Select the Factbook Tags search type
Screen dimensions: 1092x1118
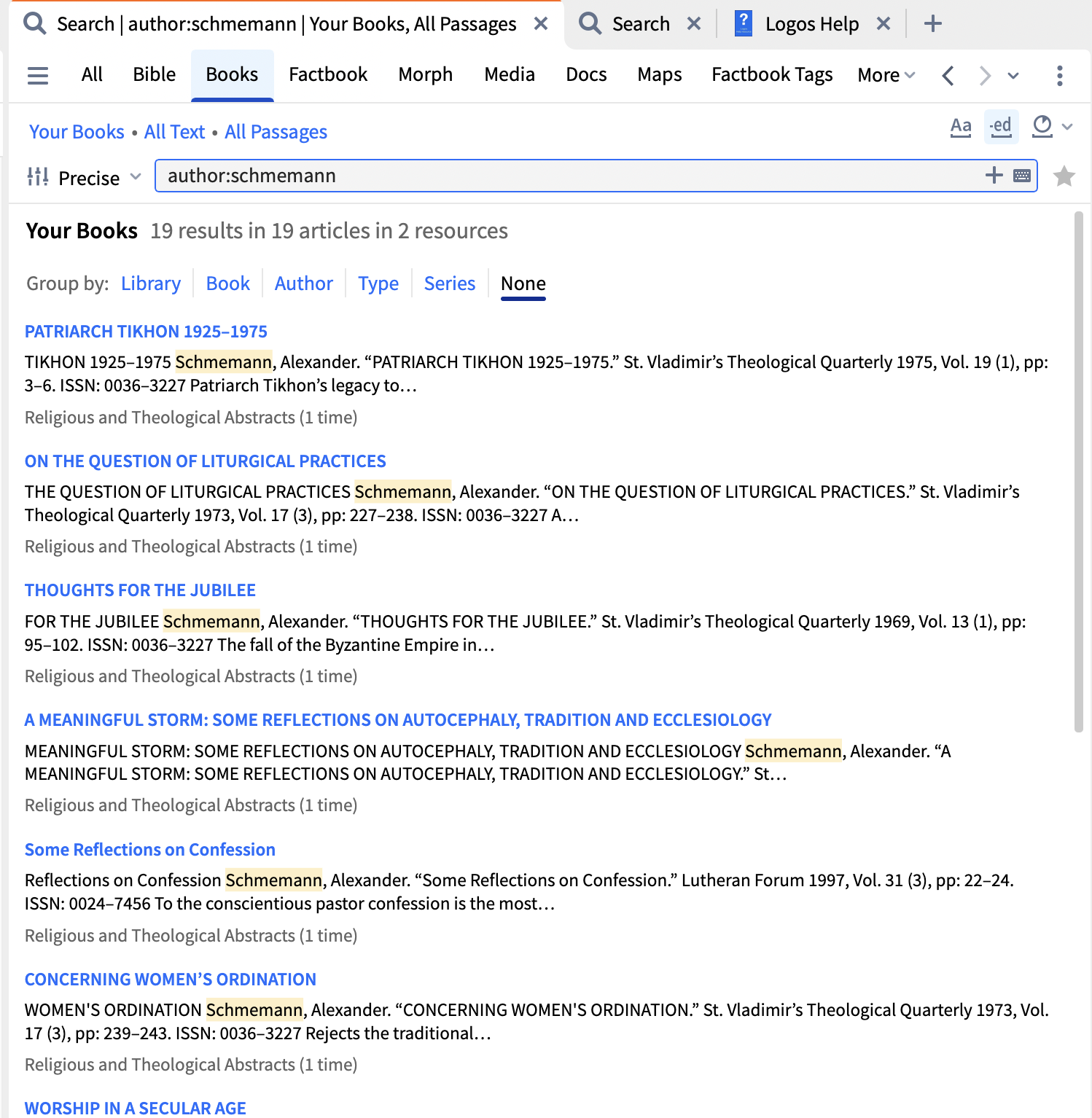tap(772, 74)
